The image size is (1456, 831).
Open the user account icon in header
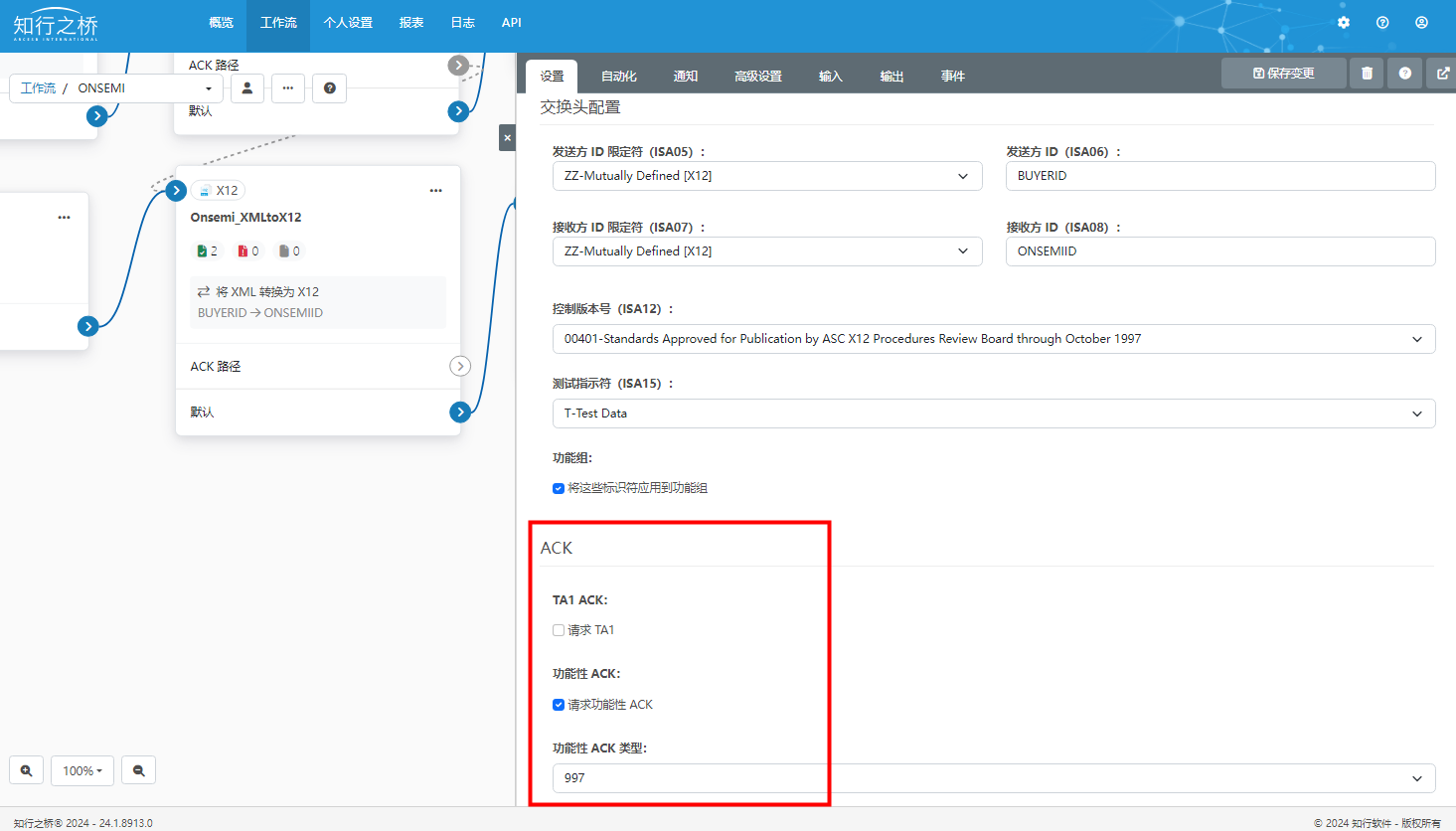click(1421, 22)
